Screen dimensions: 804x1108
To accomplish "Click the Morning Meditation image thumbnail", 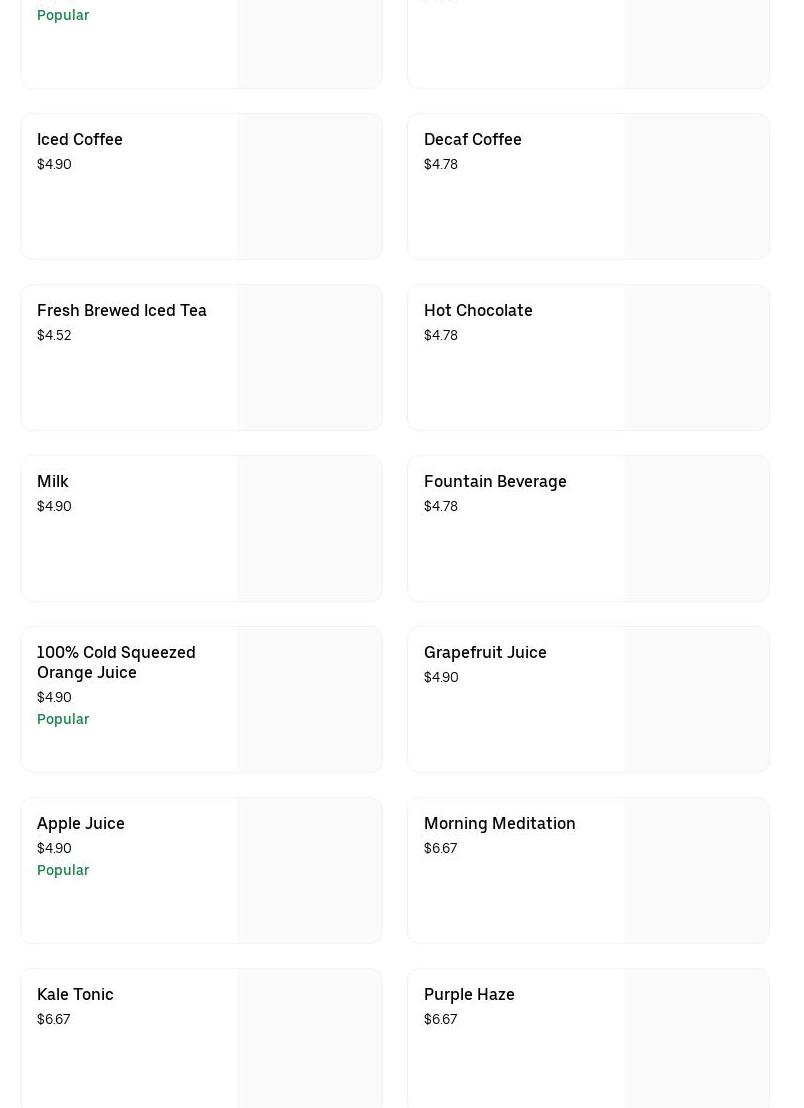I will [696, 871].
